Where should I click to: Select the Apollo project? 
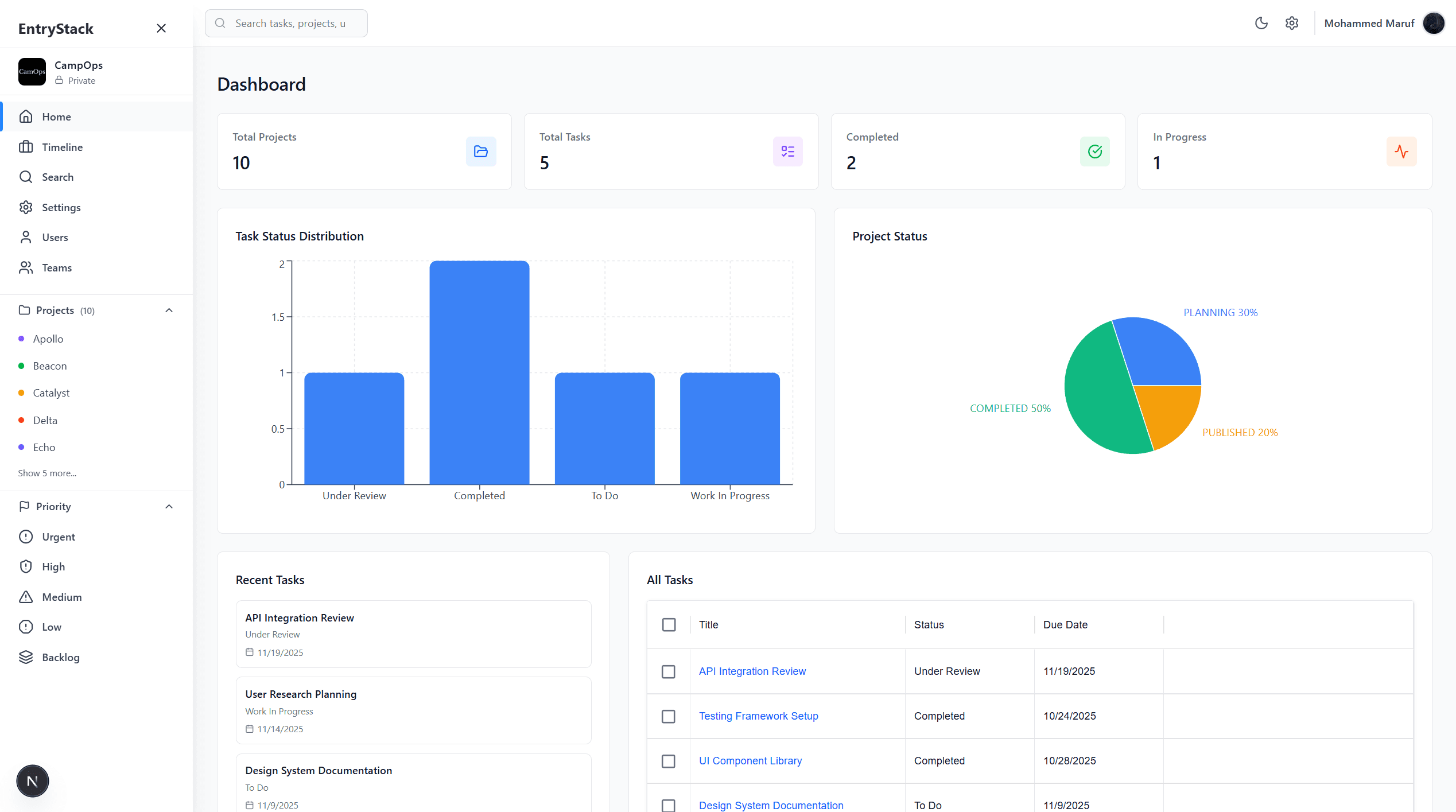(48, 339)
